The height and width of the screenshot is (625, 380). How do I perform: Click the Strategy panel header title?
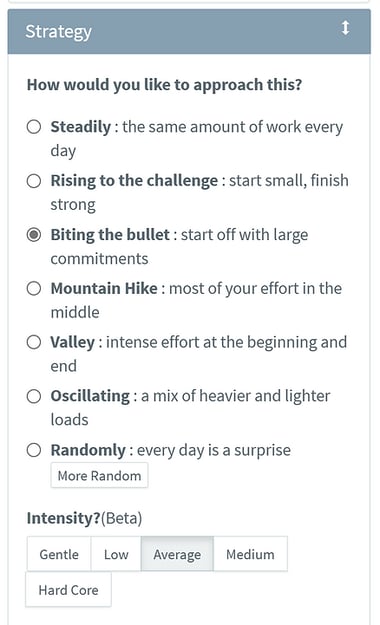pyautogui.click(x=59, y=32)
